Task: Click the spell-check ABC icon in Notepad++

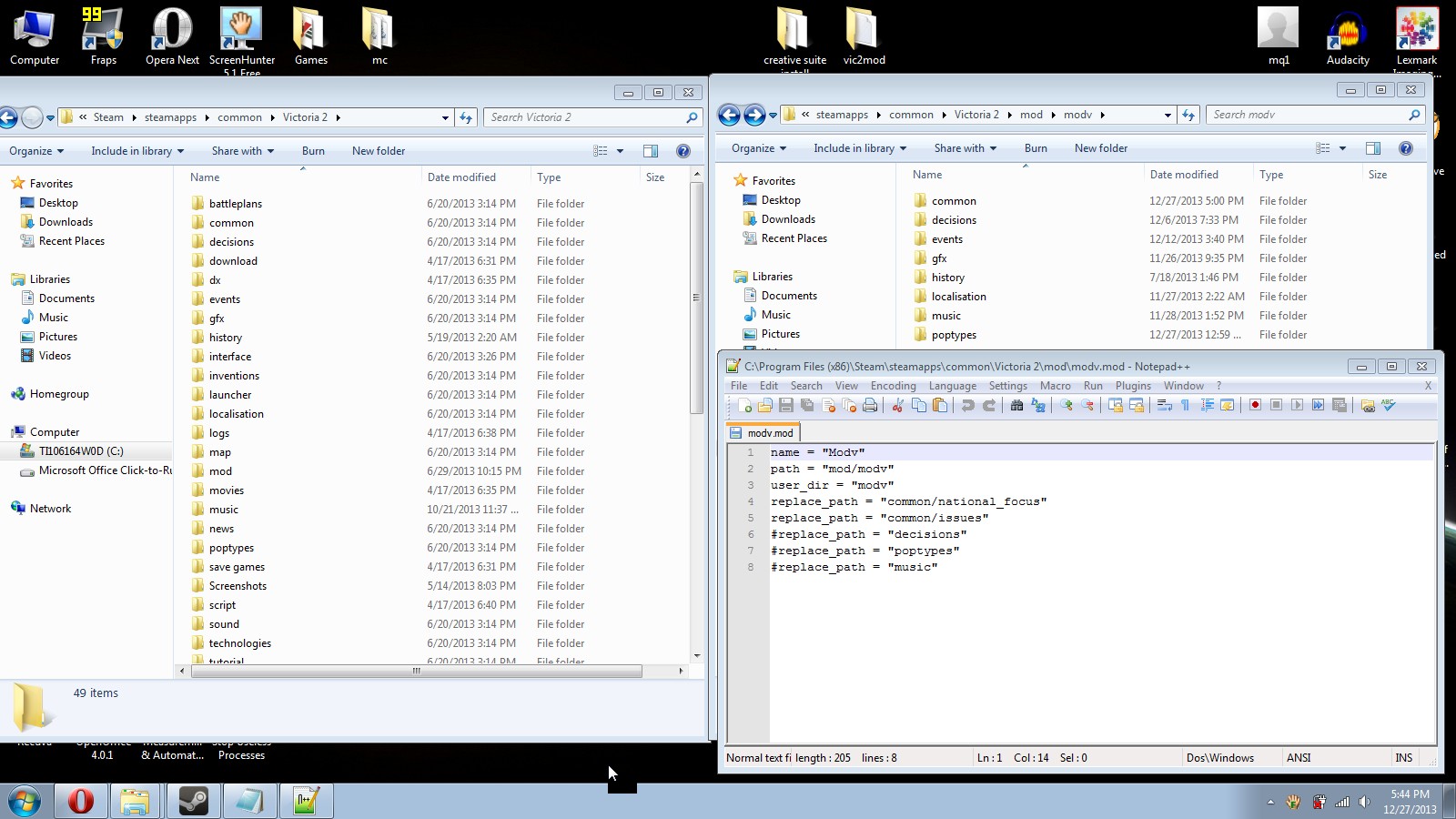Action: pyautogui.click(x=1389, y=406)
